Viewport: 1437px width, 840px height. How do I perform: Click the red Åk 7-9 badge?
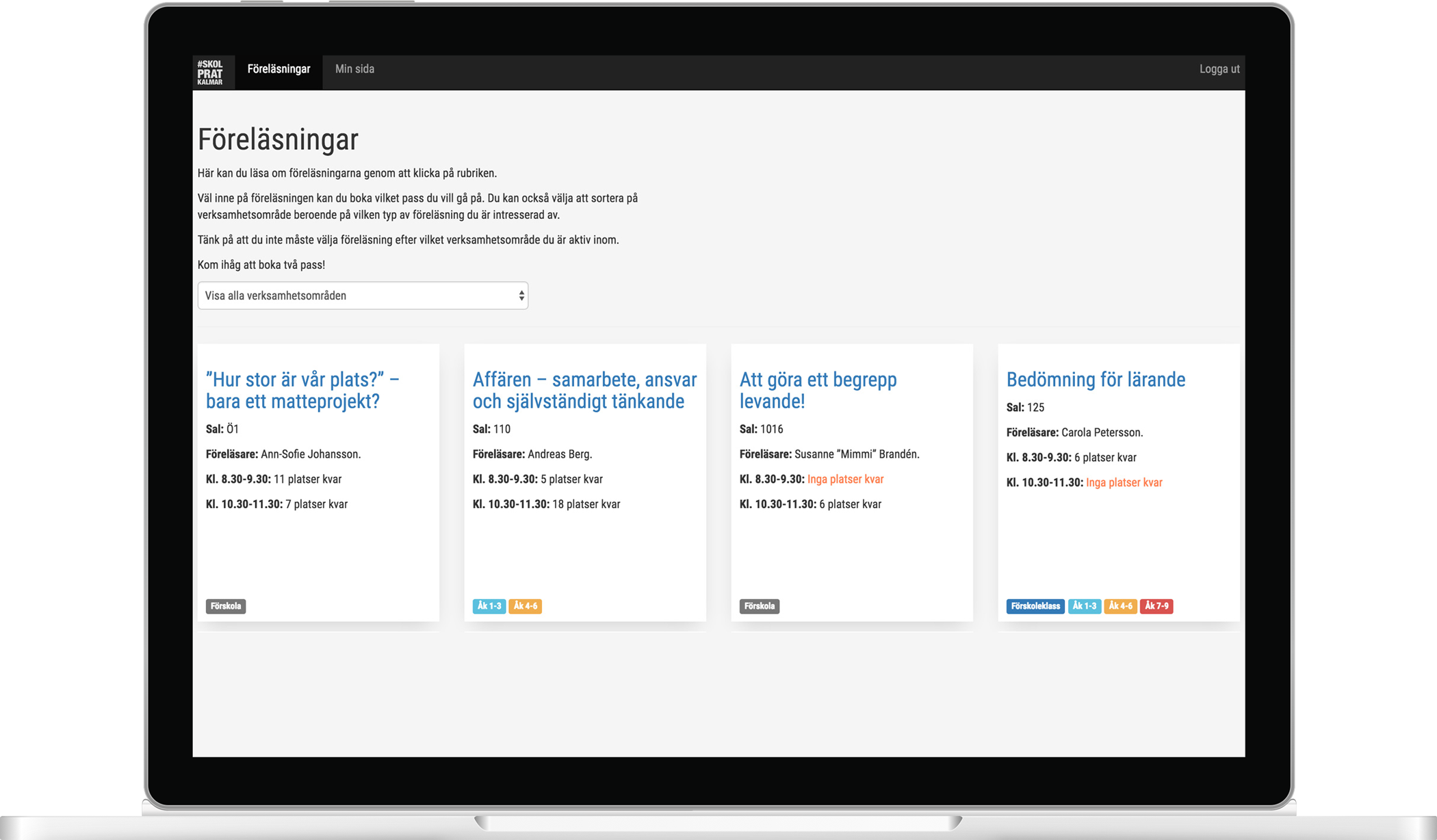tap(1156, 606)
